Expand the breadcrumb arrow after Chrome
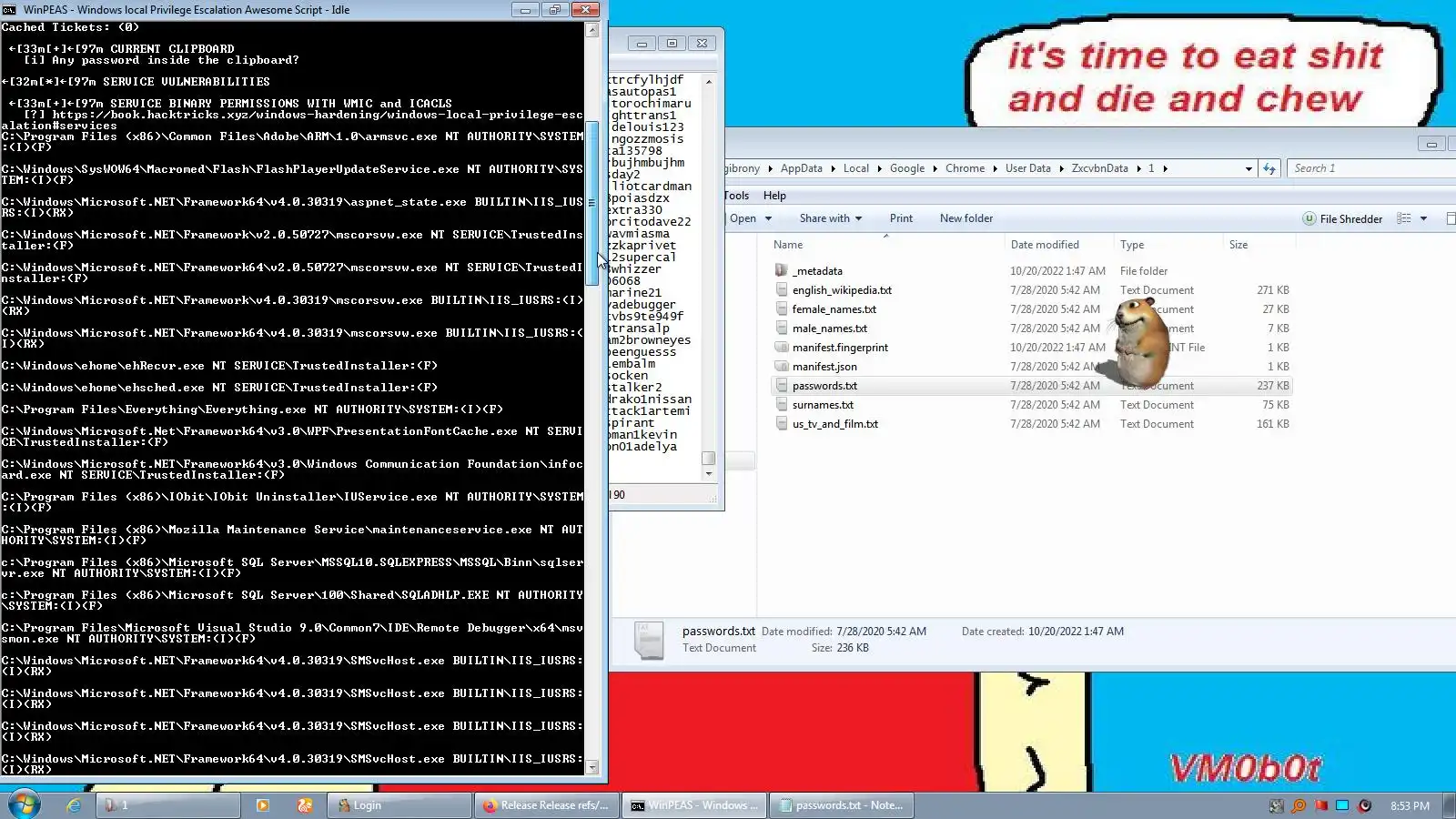 995,168
